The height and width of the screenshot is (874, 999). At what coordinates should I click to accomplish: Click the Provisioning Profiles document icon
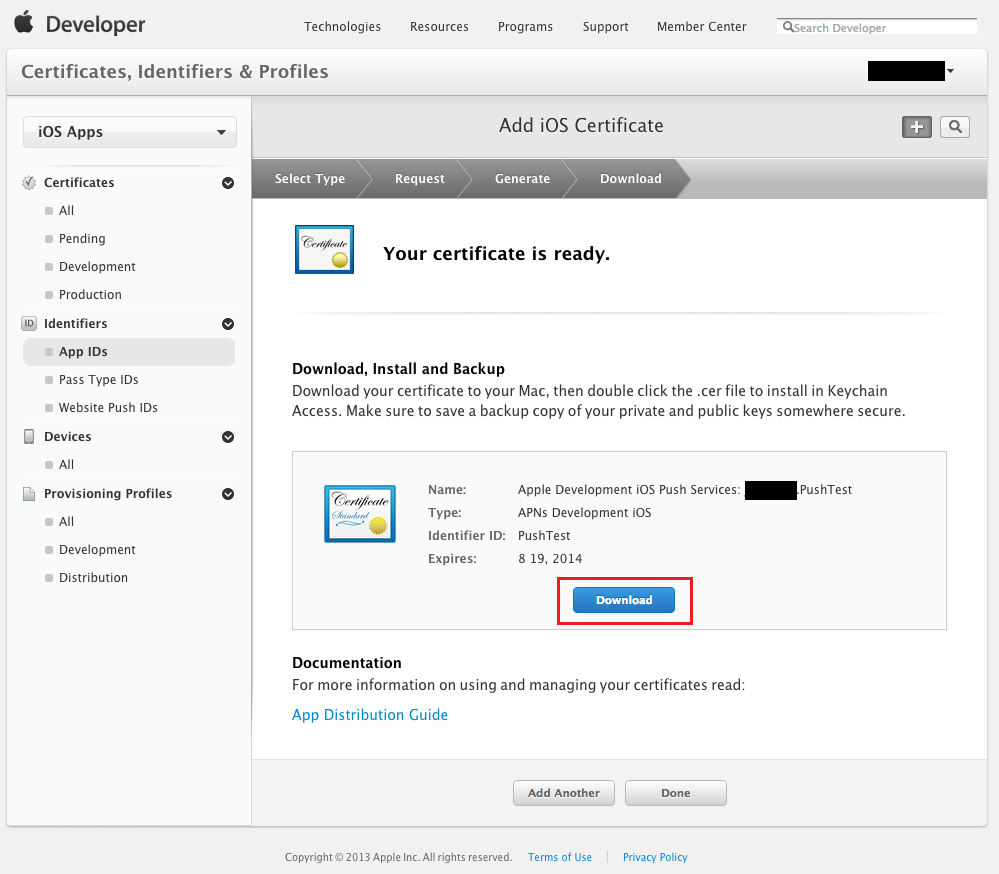[29, 494]
